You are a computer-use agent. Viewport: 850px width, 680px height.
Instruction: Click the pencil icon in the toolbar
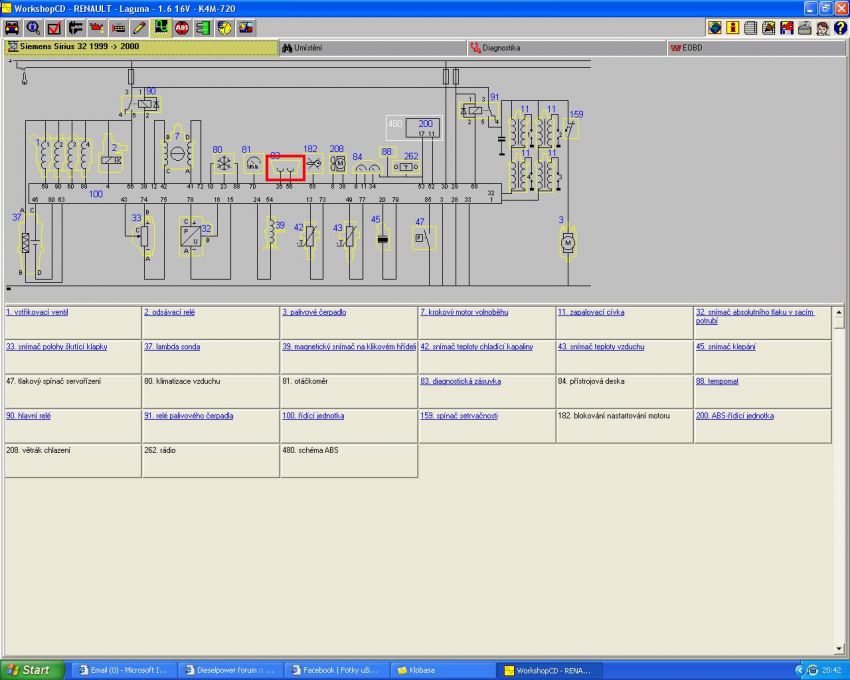pyautogui.click(x=139, y=27)
